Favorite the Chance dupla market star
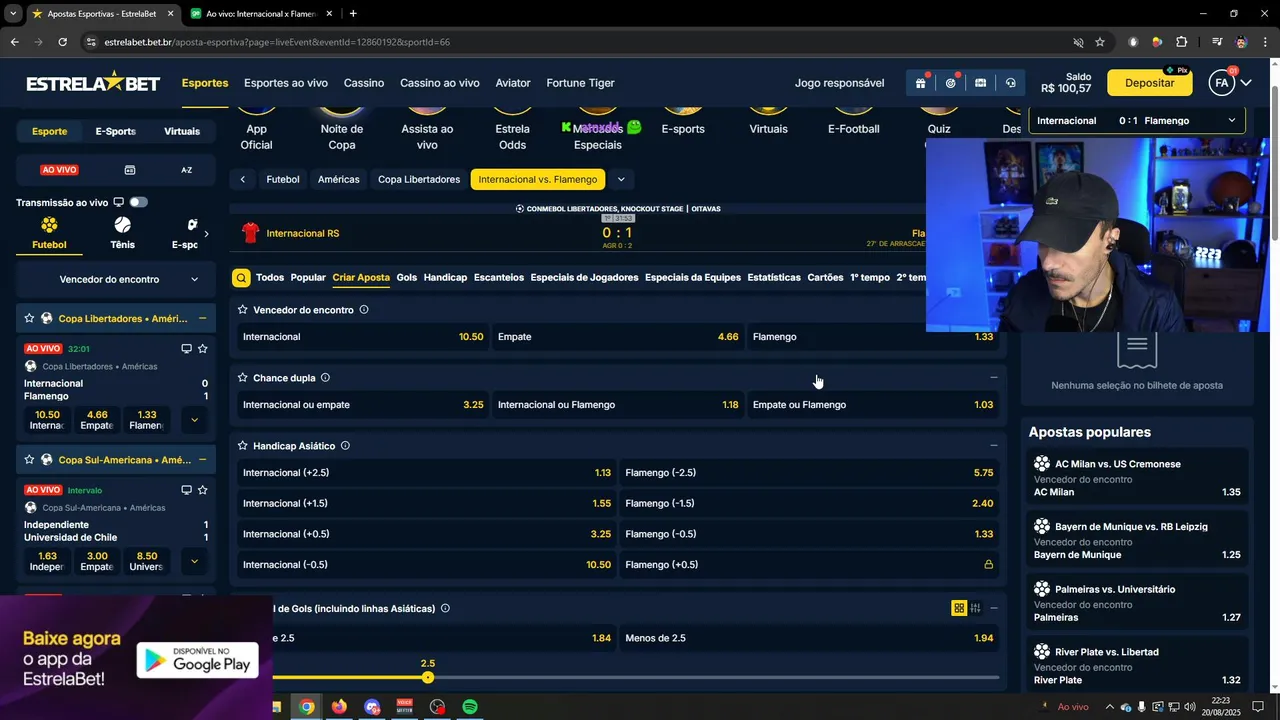Screen dimensions: 1280x720 click(243, 378)
